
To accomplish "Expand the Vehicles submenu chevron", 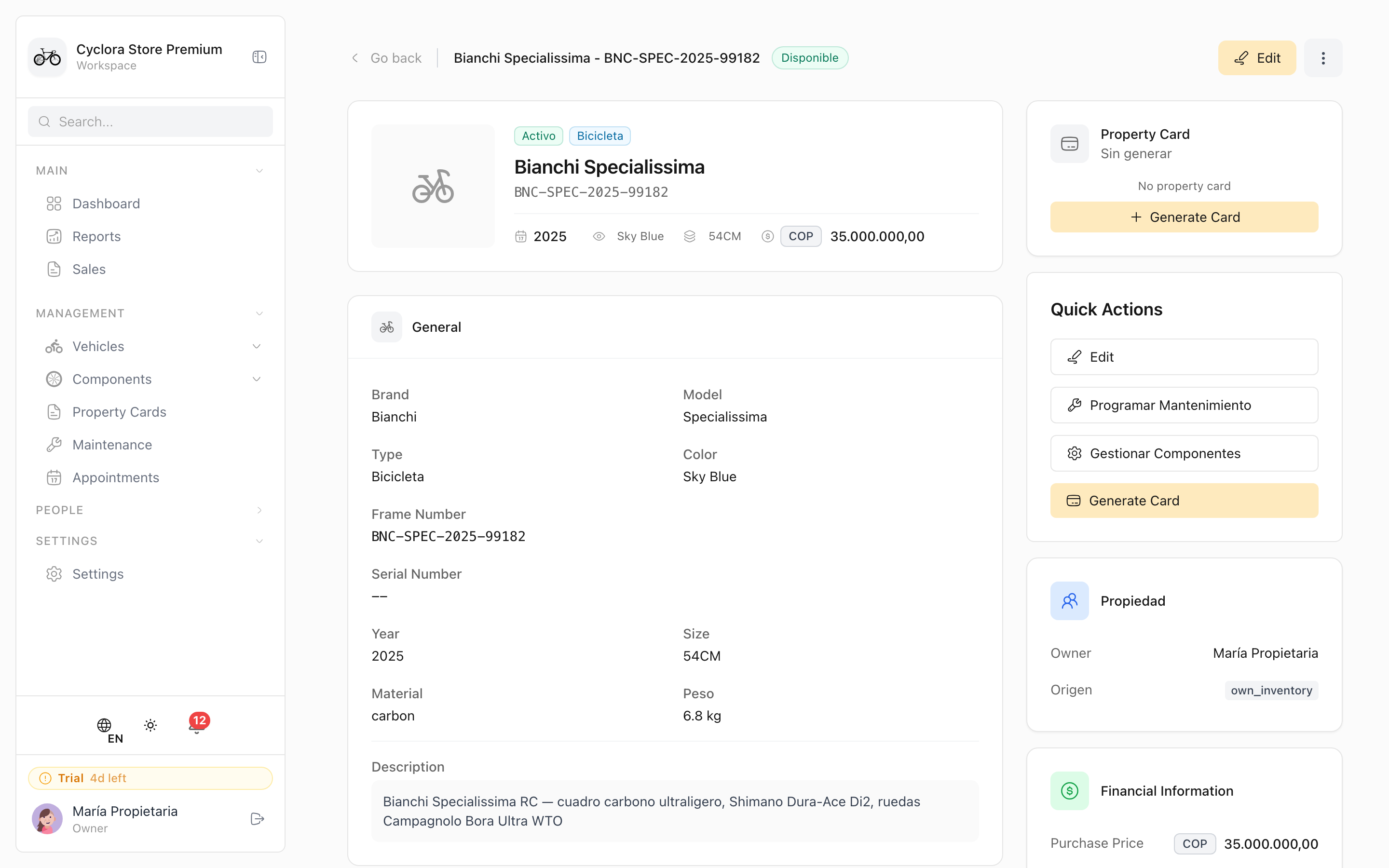I will [257, 346].
